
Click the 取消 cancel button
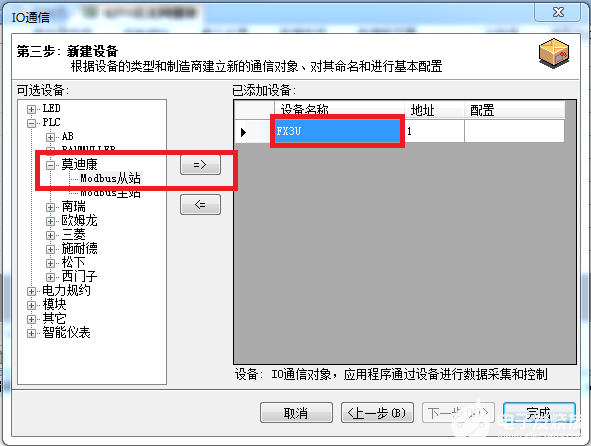(x=296, y=413)
